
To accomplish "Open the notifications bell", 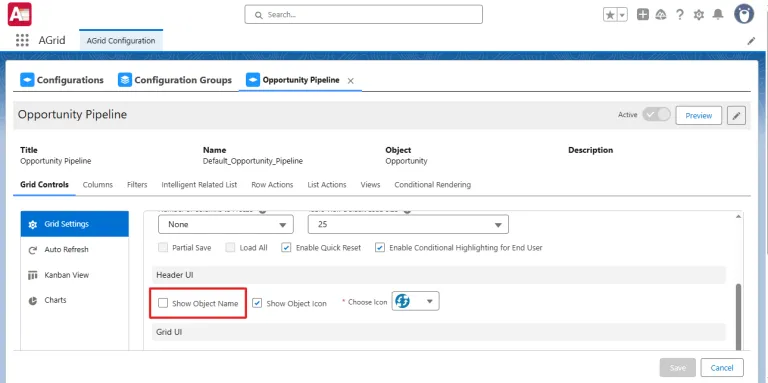I will (718, 15).
